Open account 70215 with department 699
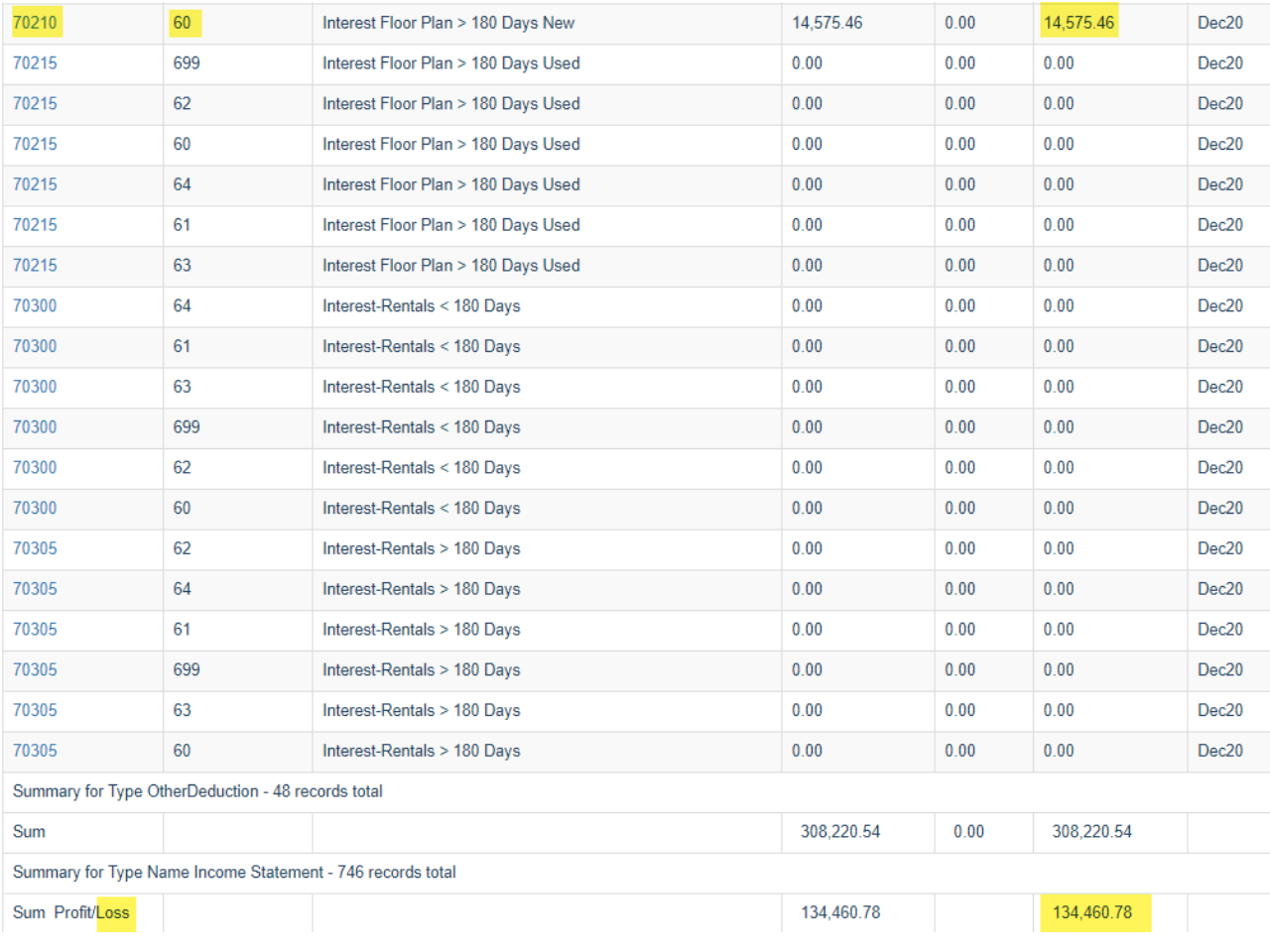 point(35,63)
